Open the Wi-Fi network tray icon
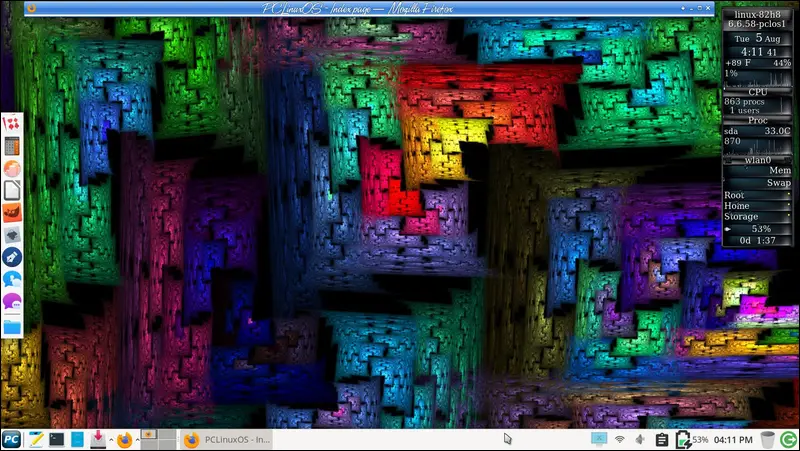The width and height of the screenshot is (800, 451). click(620, 439)
